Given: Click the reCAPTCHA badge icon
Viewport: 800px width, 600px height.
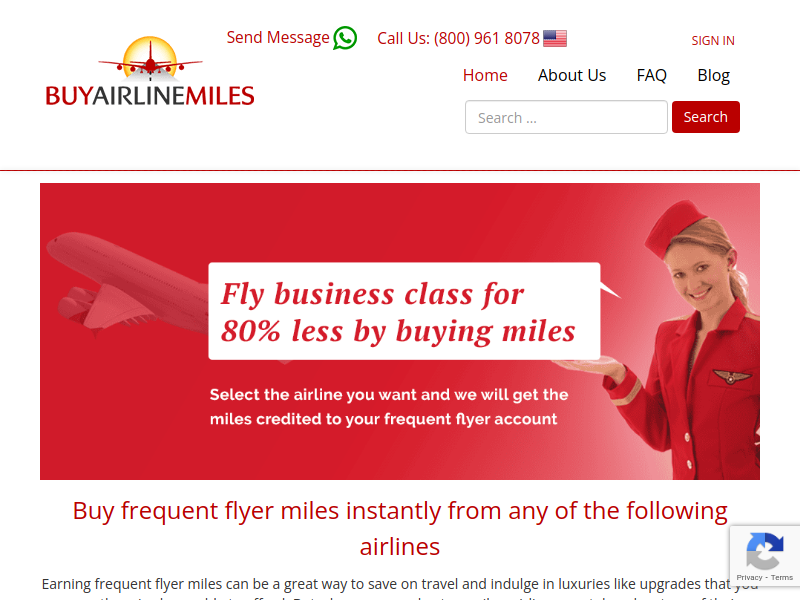Looking at the screenshot, I should click(x=765, y=551).
